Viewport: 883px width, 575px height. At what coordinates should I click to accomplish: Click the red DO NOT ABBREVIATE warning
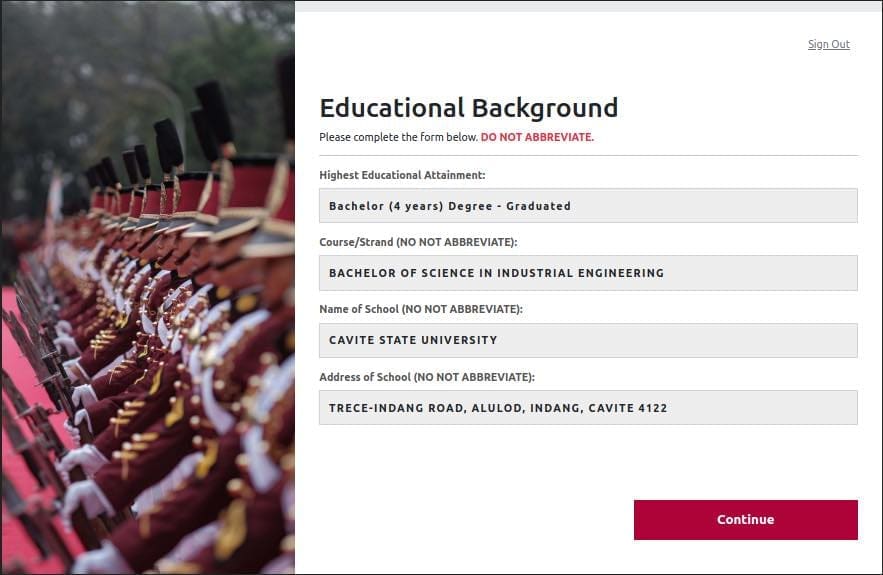tap(537, 137)
